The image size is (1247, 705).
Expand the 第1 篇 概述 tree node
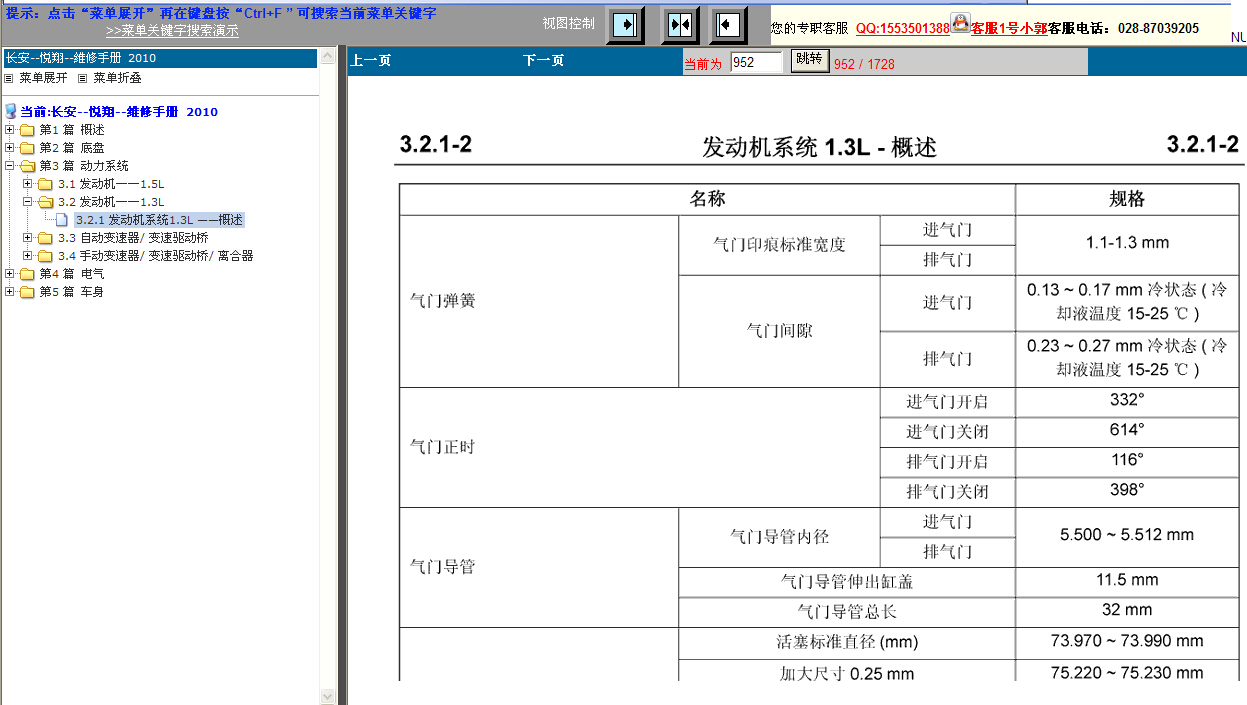pyautogui.click(x=10, y=130)
